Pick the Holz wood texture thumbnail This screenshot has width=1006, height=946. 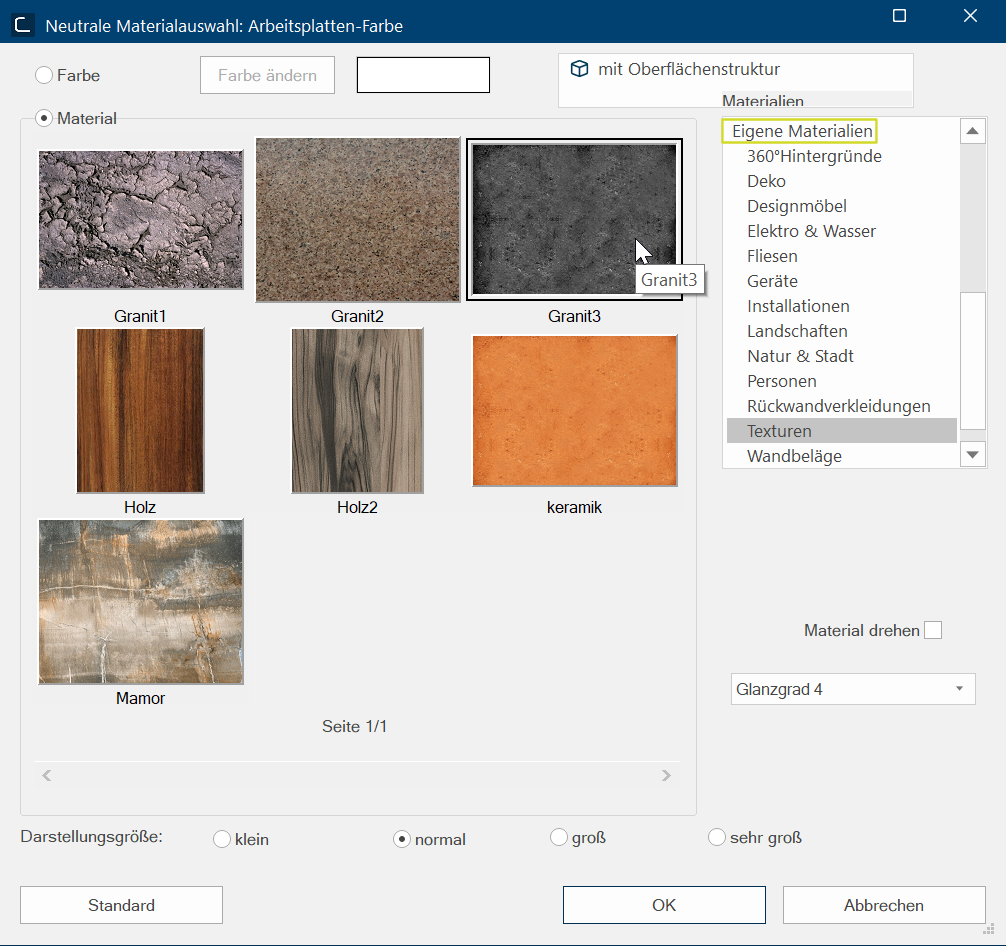[140, 411]
